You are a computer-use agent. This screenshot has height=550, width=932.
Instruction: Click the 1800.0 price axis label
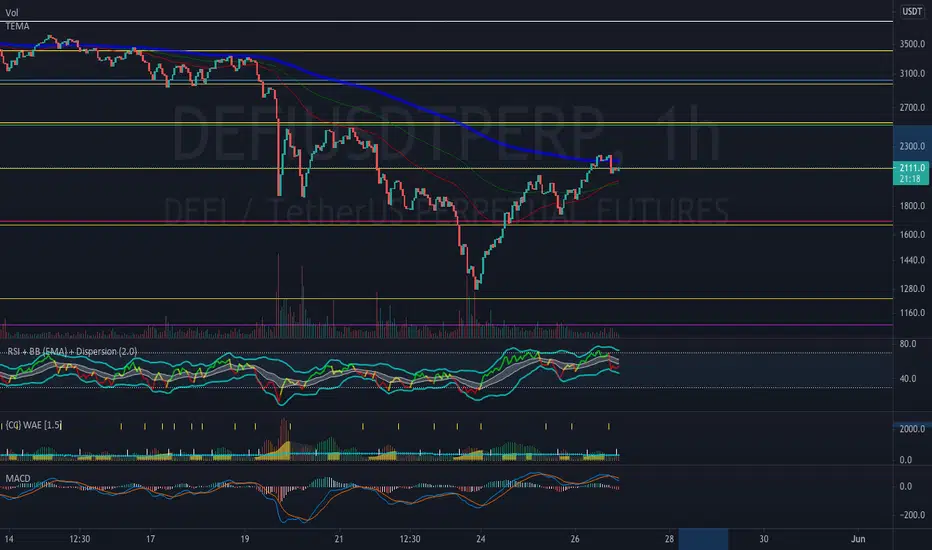[912, 206]
